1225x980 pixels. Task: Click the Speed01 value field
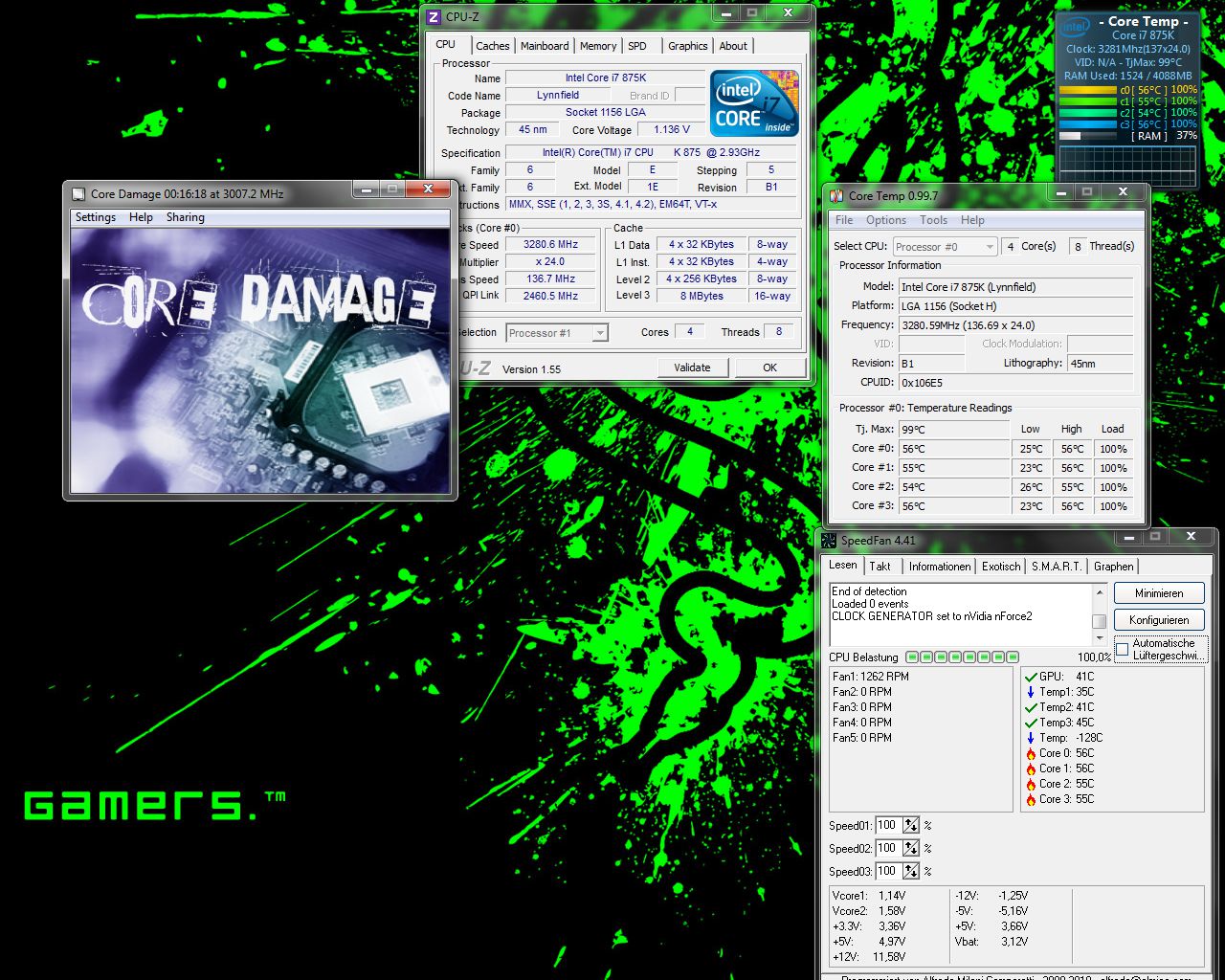tap(887, 825)
